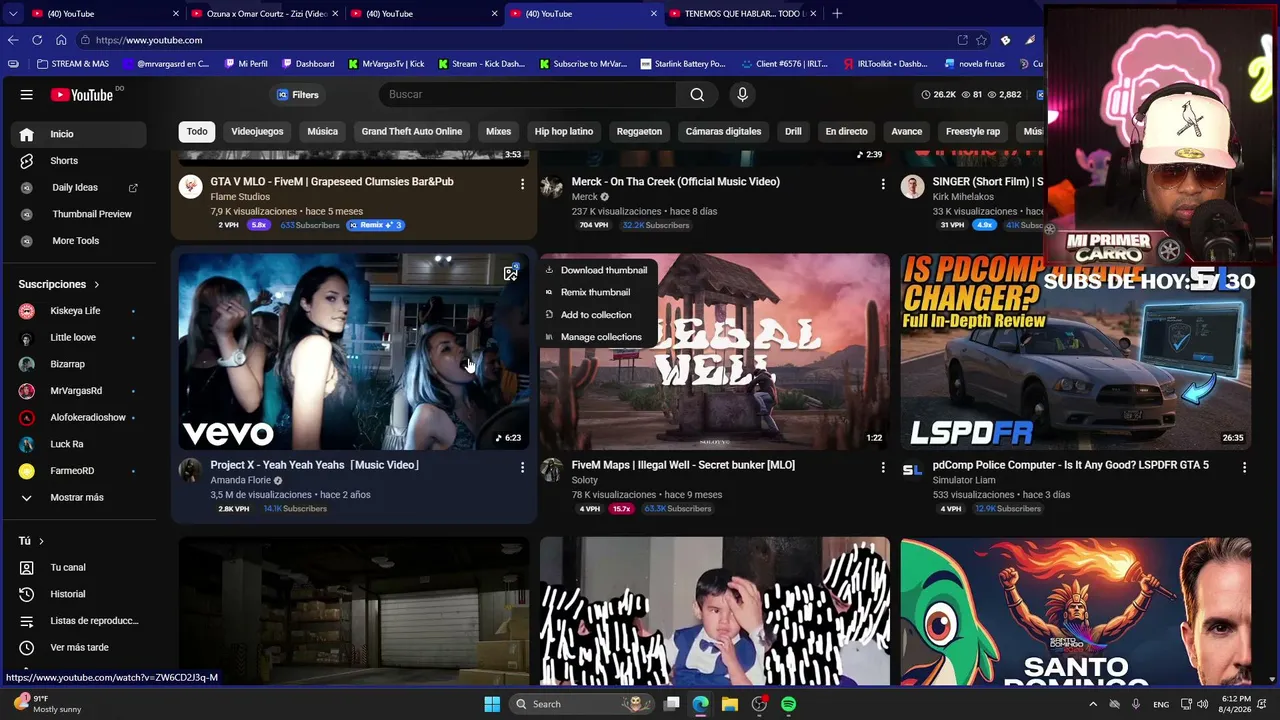The width and height of the screenshot is (1280, 720).
Task: Expand the Suscripciones section chevron
Action: tap(96, 285)
